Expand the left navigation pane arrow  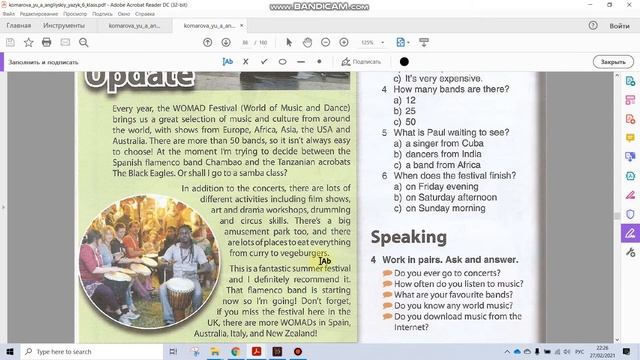(3, 207)
